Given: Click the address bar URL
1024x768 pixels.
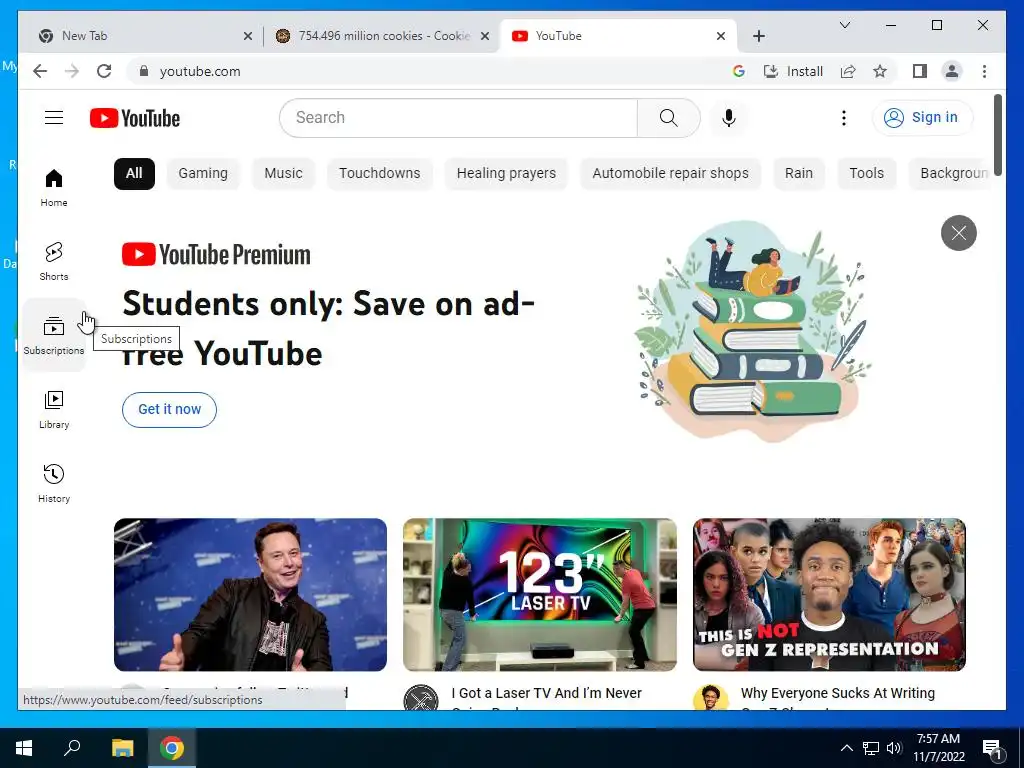Looking at the screenshot, I should click(200, 71).
